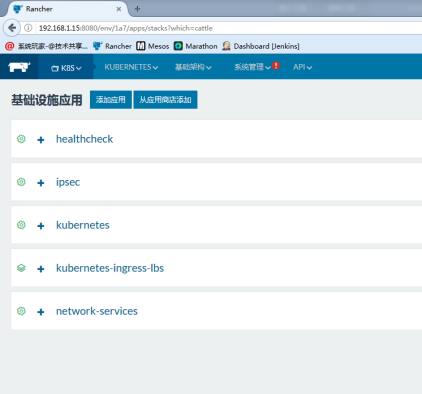Open the healthcheck stack link
Viewport: 422px width, 394px height.
click(84, 139)
